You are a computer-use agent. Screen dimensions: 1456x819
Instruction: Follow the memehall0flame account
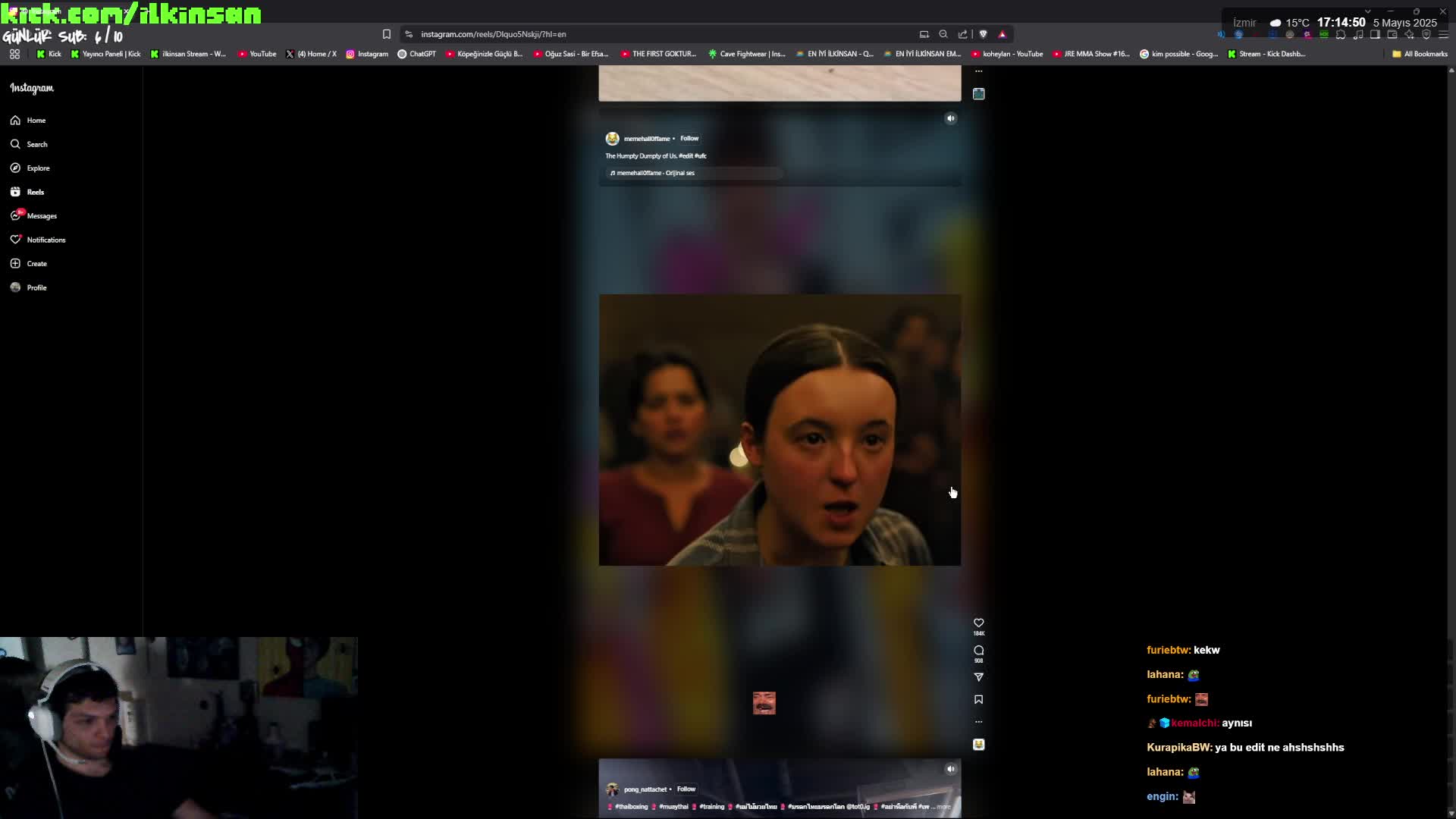point(689,138)
